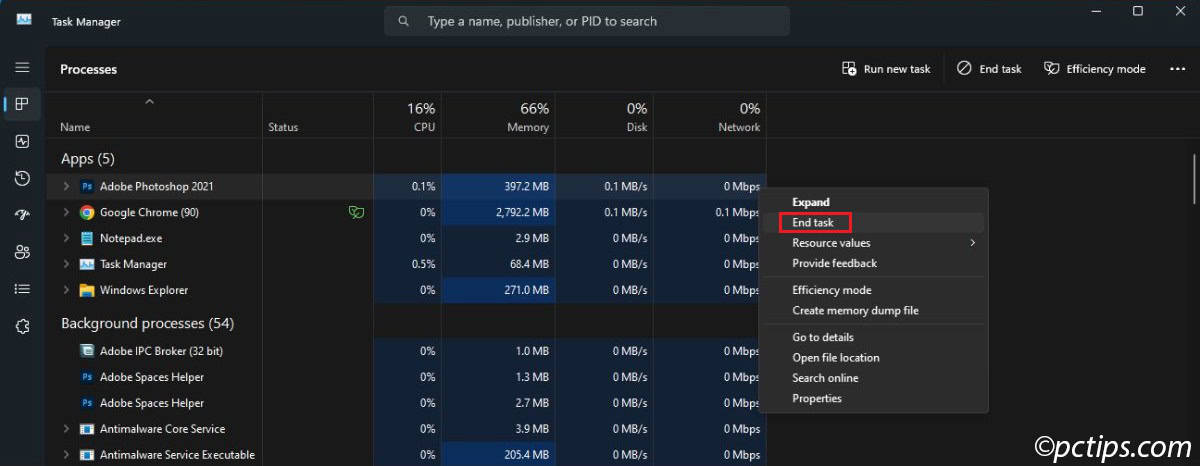1200x466 pixels.
Task: Open the Services sidebar page
Action: pos(22,326)
